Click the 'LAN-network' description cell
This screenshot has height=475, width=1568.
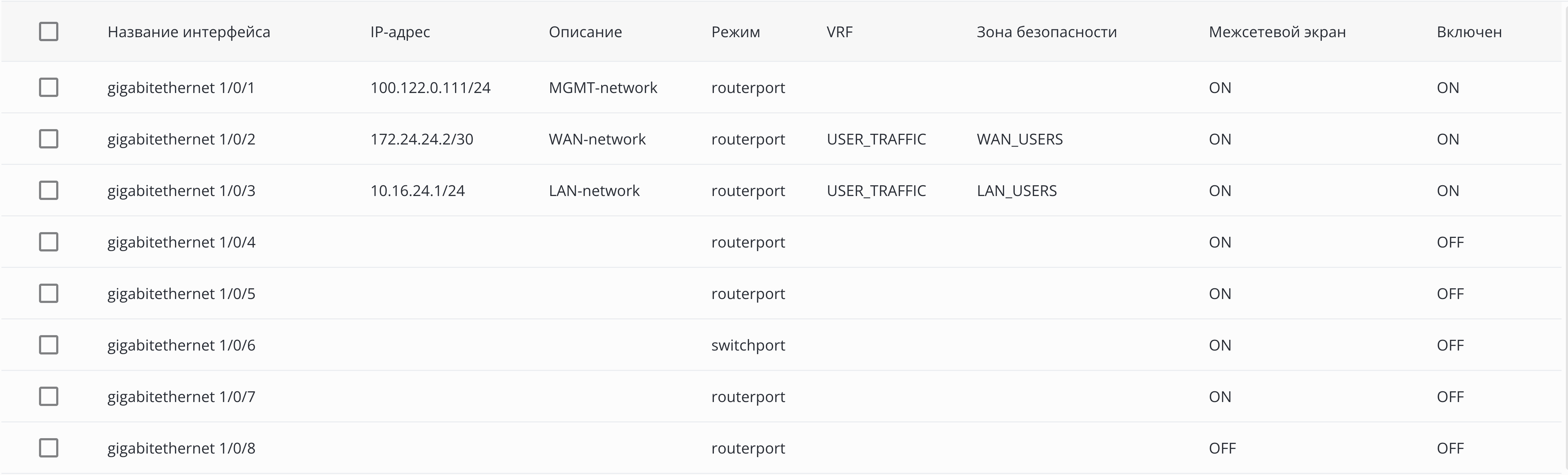594,191
